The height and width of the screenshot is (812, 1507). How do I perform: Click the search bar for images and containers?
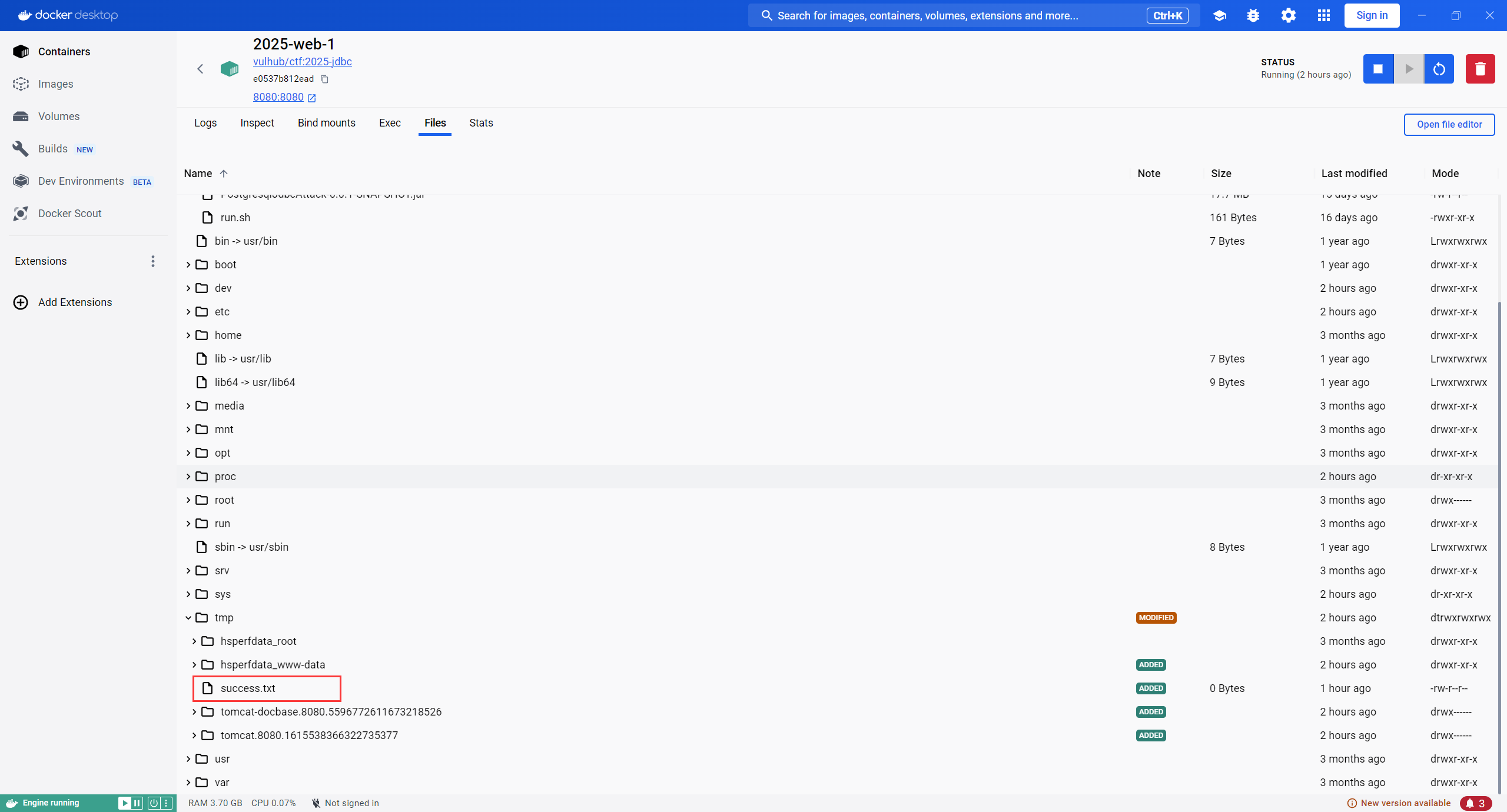point(974,16)
